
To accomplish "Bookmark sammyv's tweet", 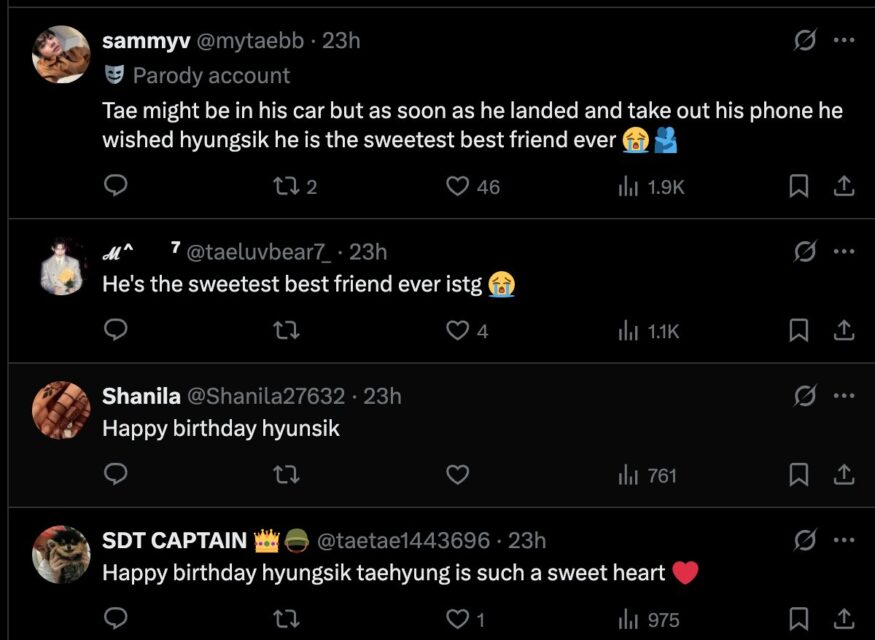I will [799, 186].
